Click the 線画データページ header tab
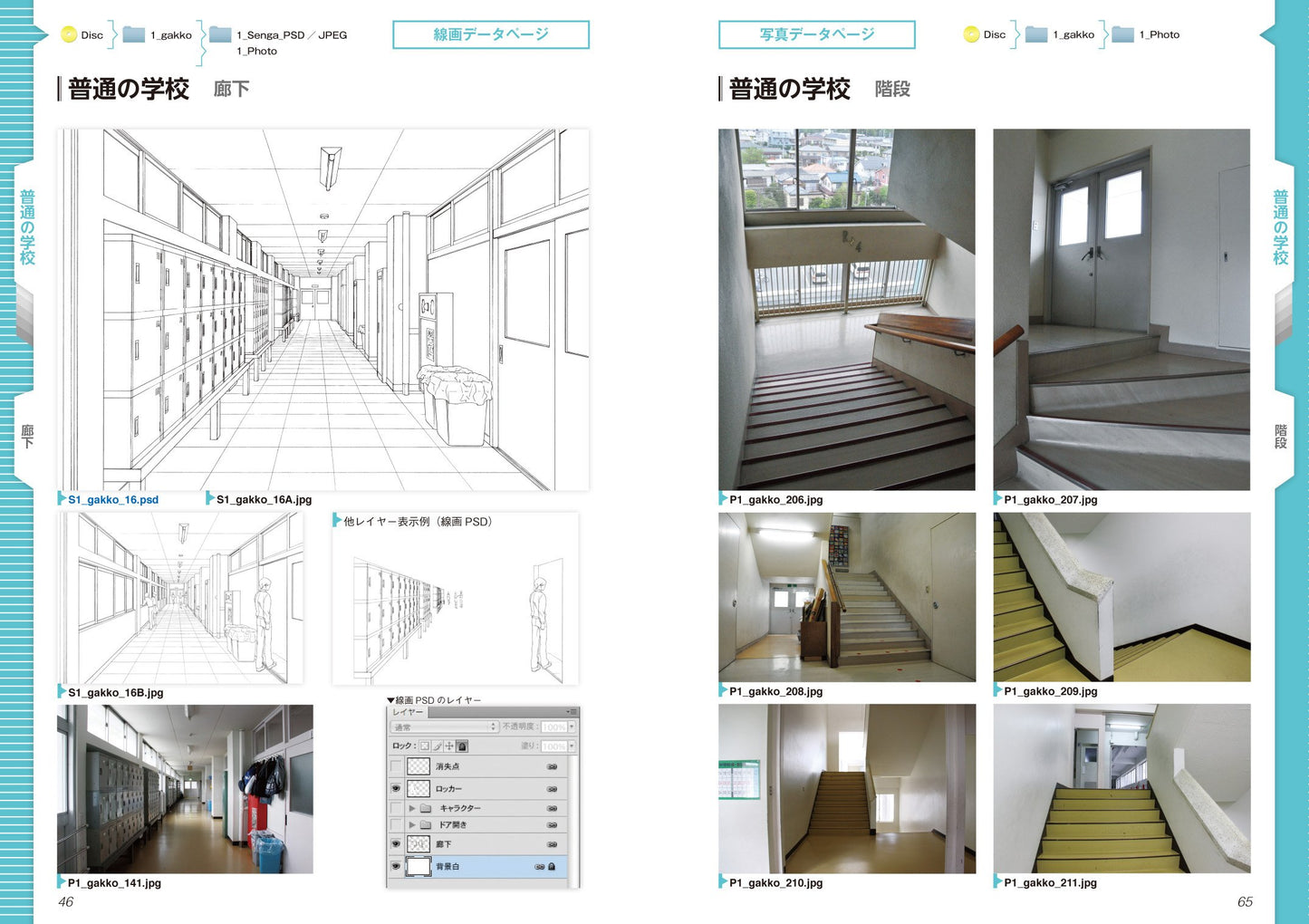This screenshot has height=924, width=1309. [x=490, y=34]
